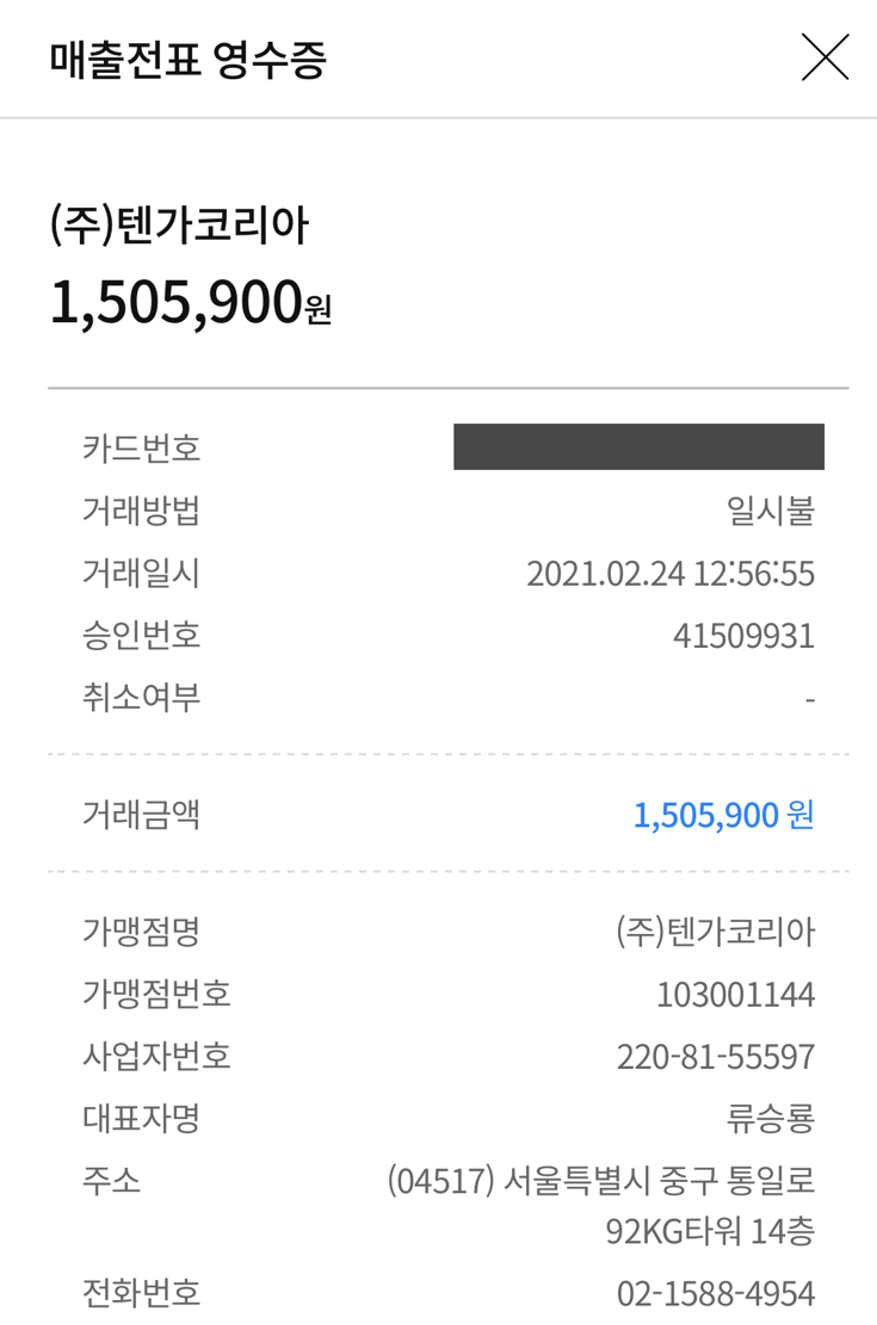The image size is (877, 1325).
Task: Click the representative name 류승룡
Action: [x=771, y=1117]
